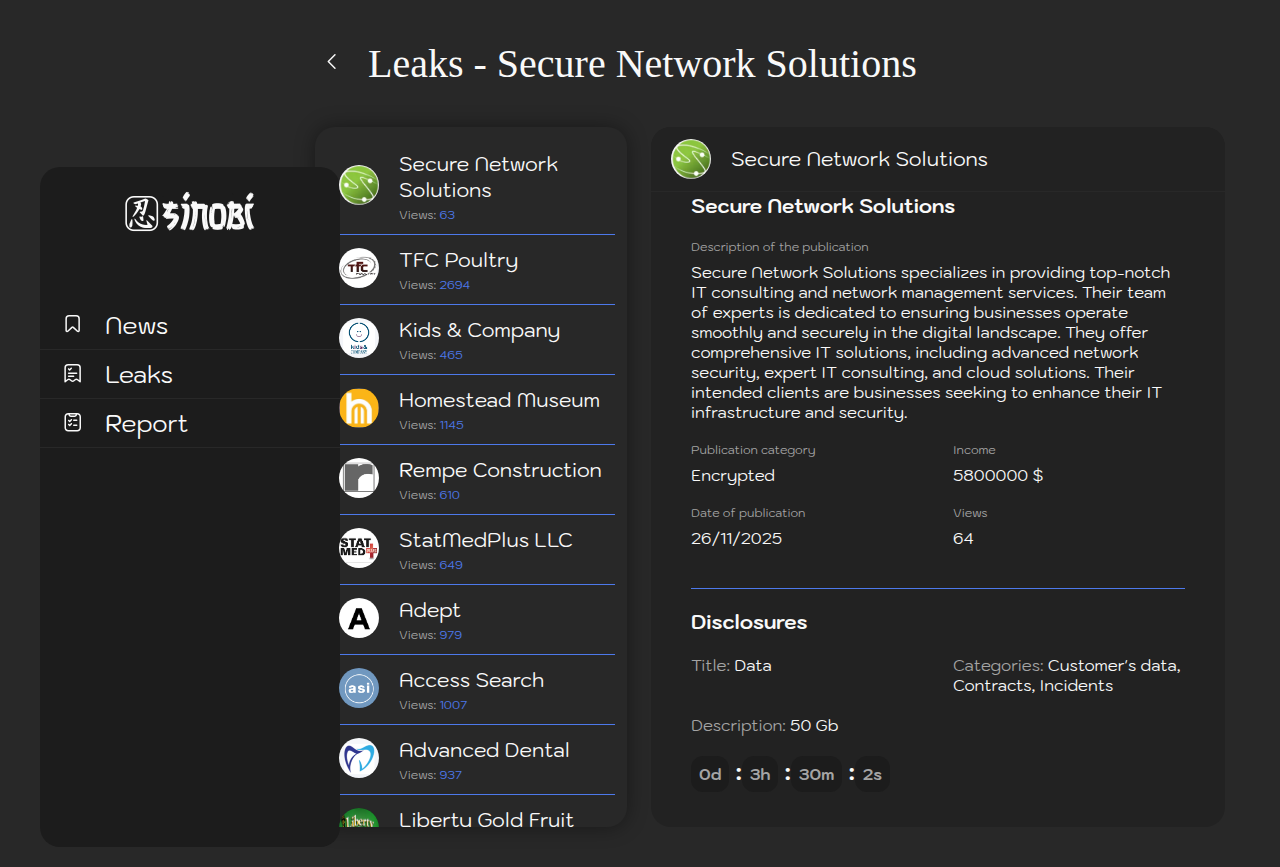This screenshot has height=867, width=1280.
Task: Go to the Leaks section in the sidebar
Action: coord(139,375)
